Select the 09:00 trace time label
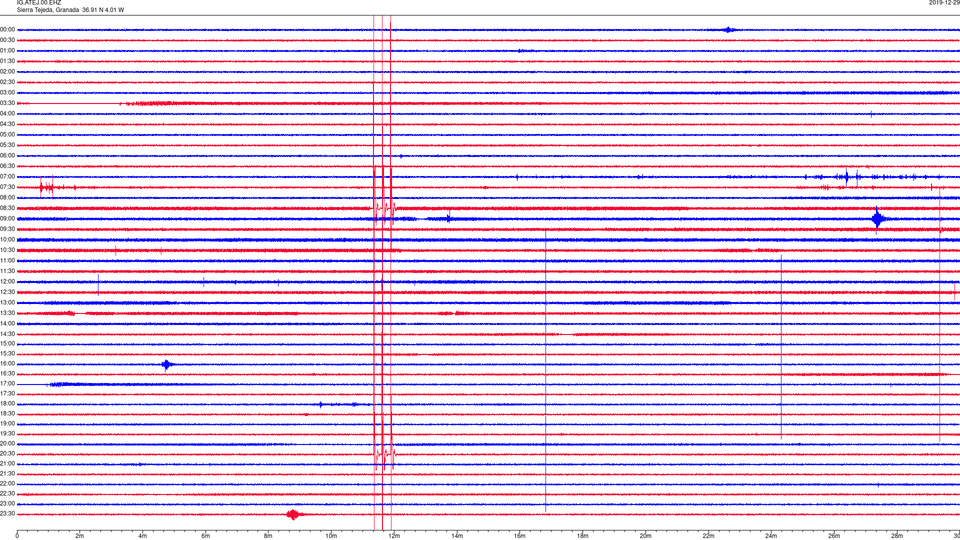The width and height of the screenshot is (960, 540). coord(7,219)
